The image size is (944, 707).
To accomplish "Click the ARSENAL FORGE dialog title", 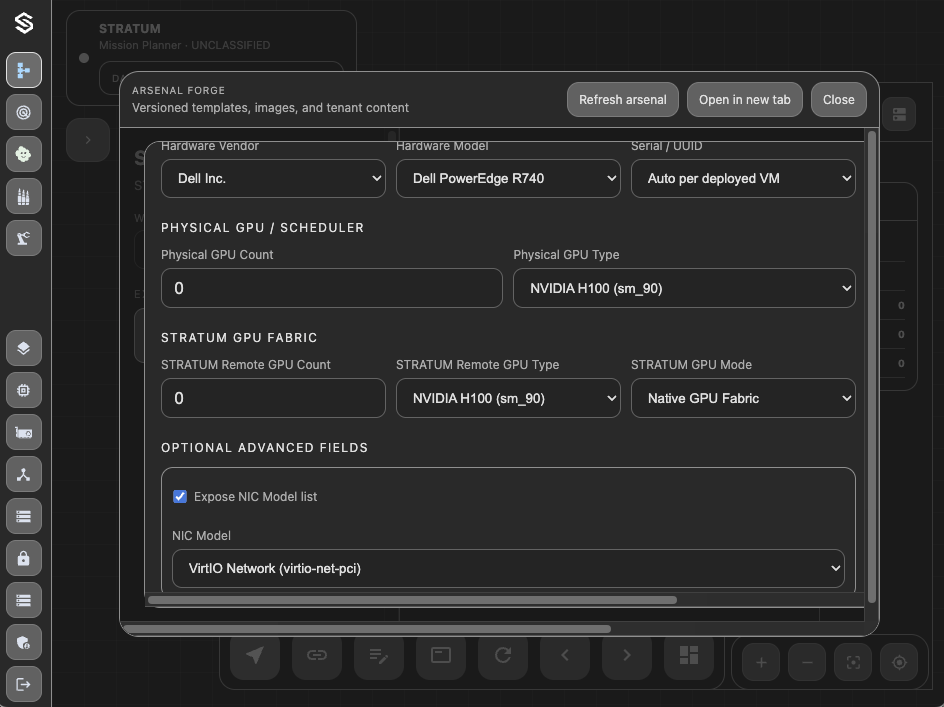I will coord(178,90).
